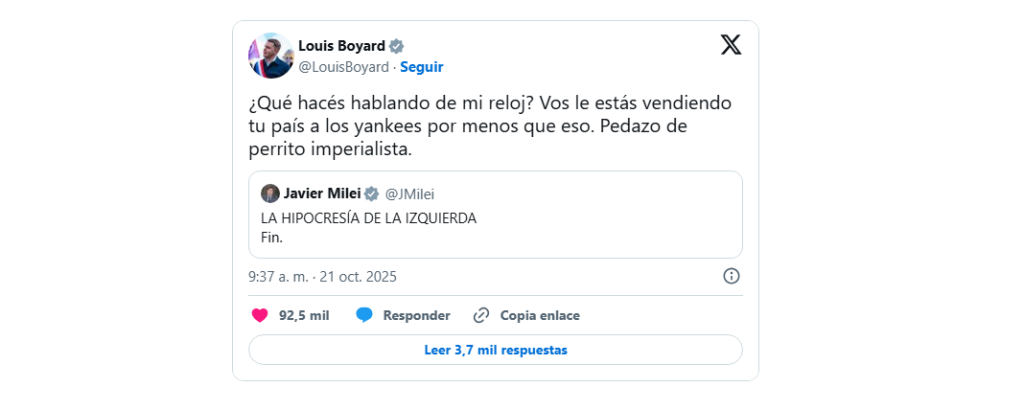Click Javier Milei's verified badge
1024x410 pixels.
pyautogui.click(x=371, y=193)
